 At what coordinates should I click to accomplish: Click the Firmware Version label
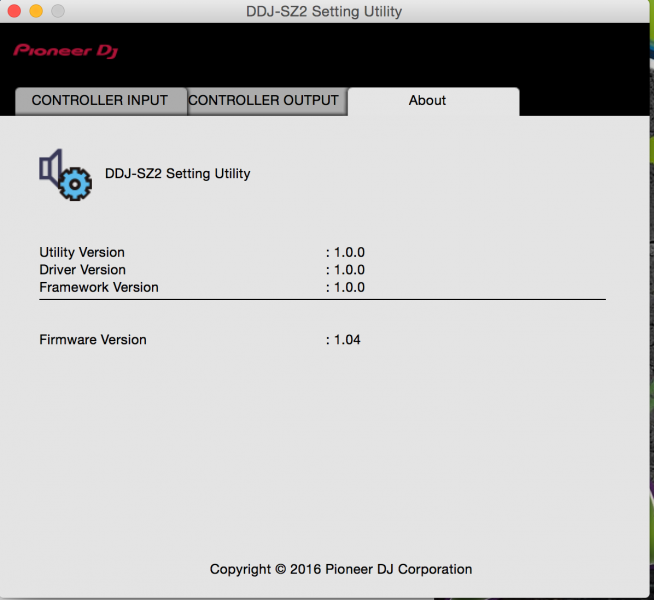[x=93, y=339]
